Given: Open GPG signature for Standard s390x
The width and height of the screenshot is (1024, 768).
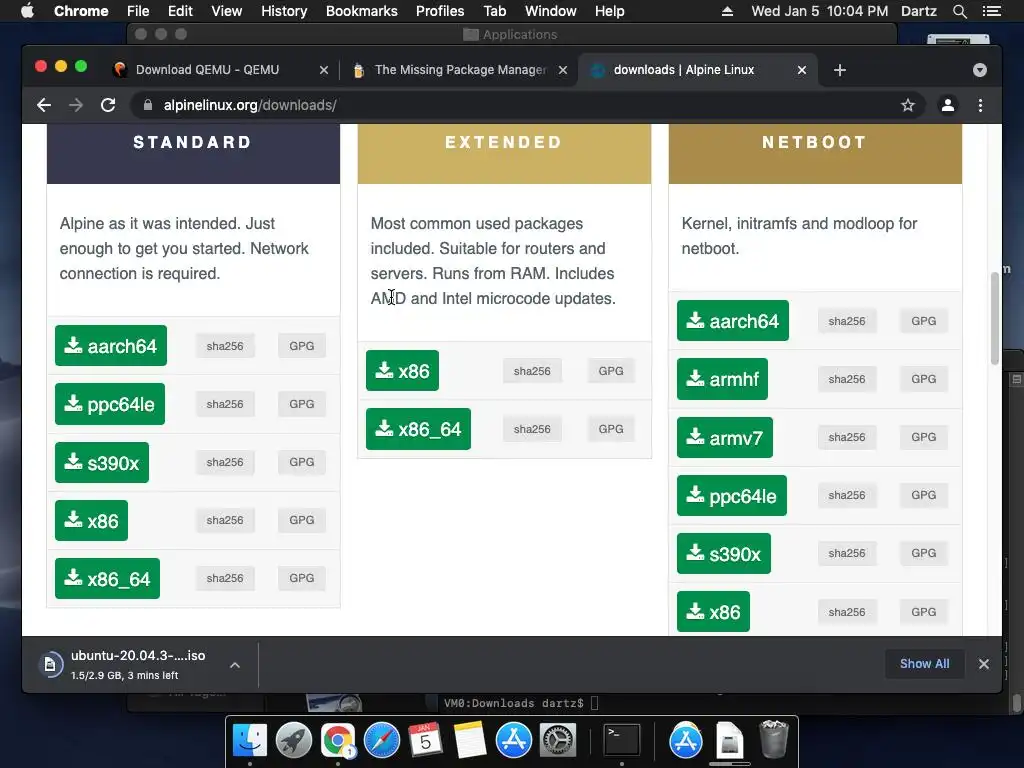Looking at the screenshot, I should pos(302,462).
